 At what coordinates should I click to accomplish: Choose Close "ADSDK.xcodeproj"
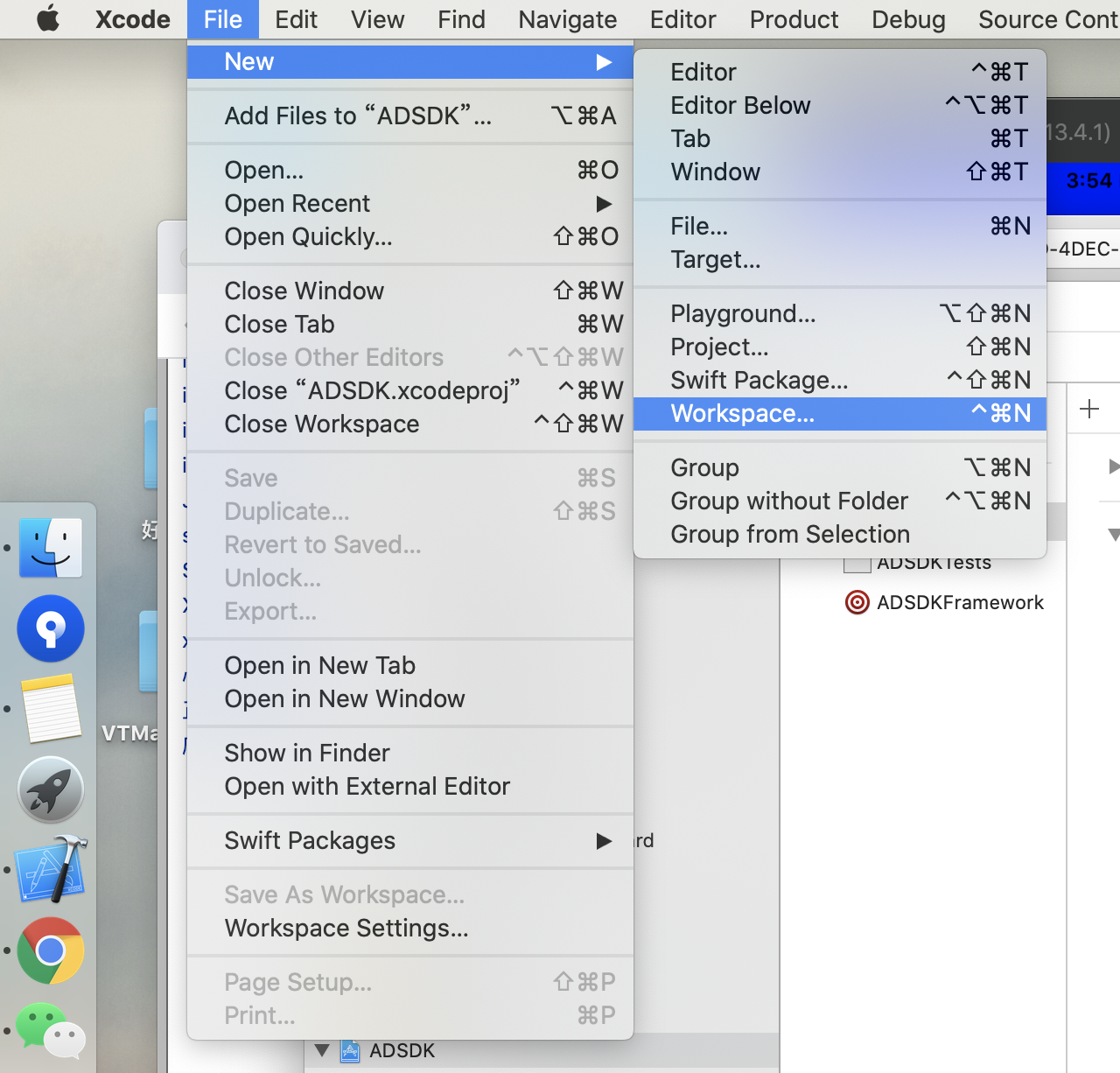pos(410,391)
